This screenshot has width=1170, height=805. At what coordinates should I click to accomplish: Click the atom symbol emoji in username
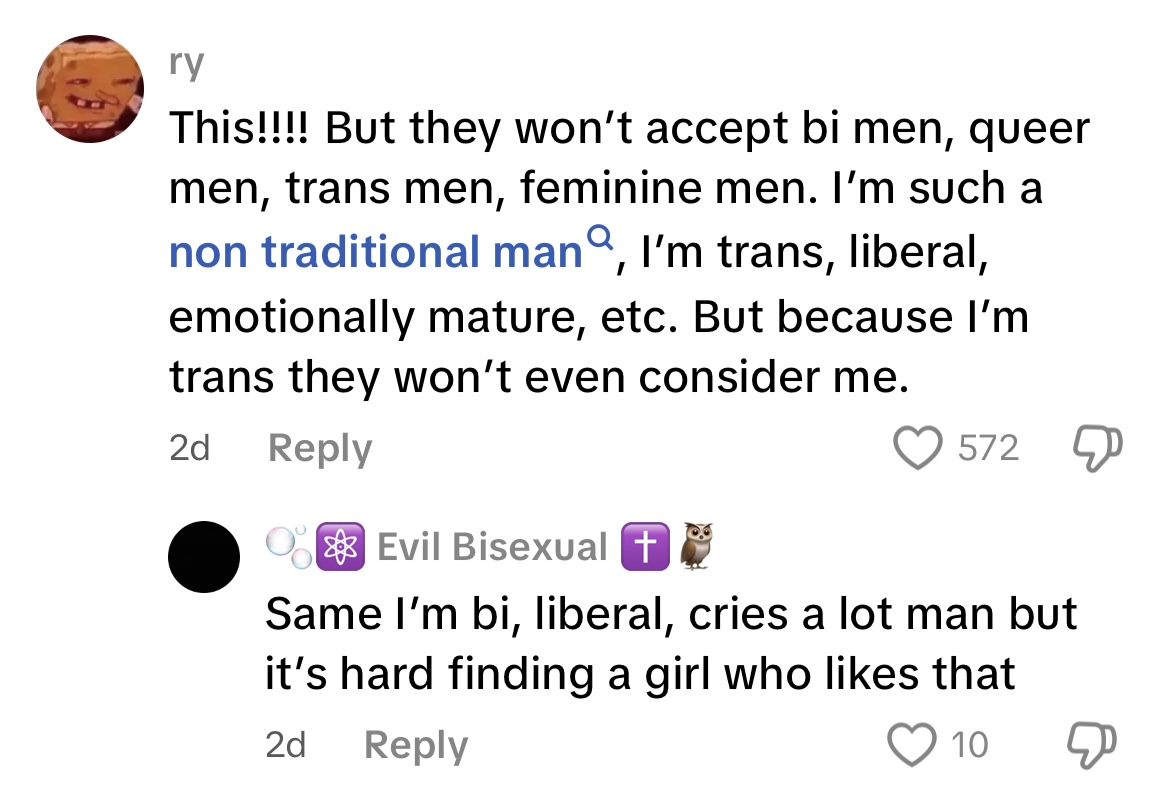[x=340, y=547]
